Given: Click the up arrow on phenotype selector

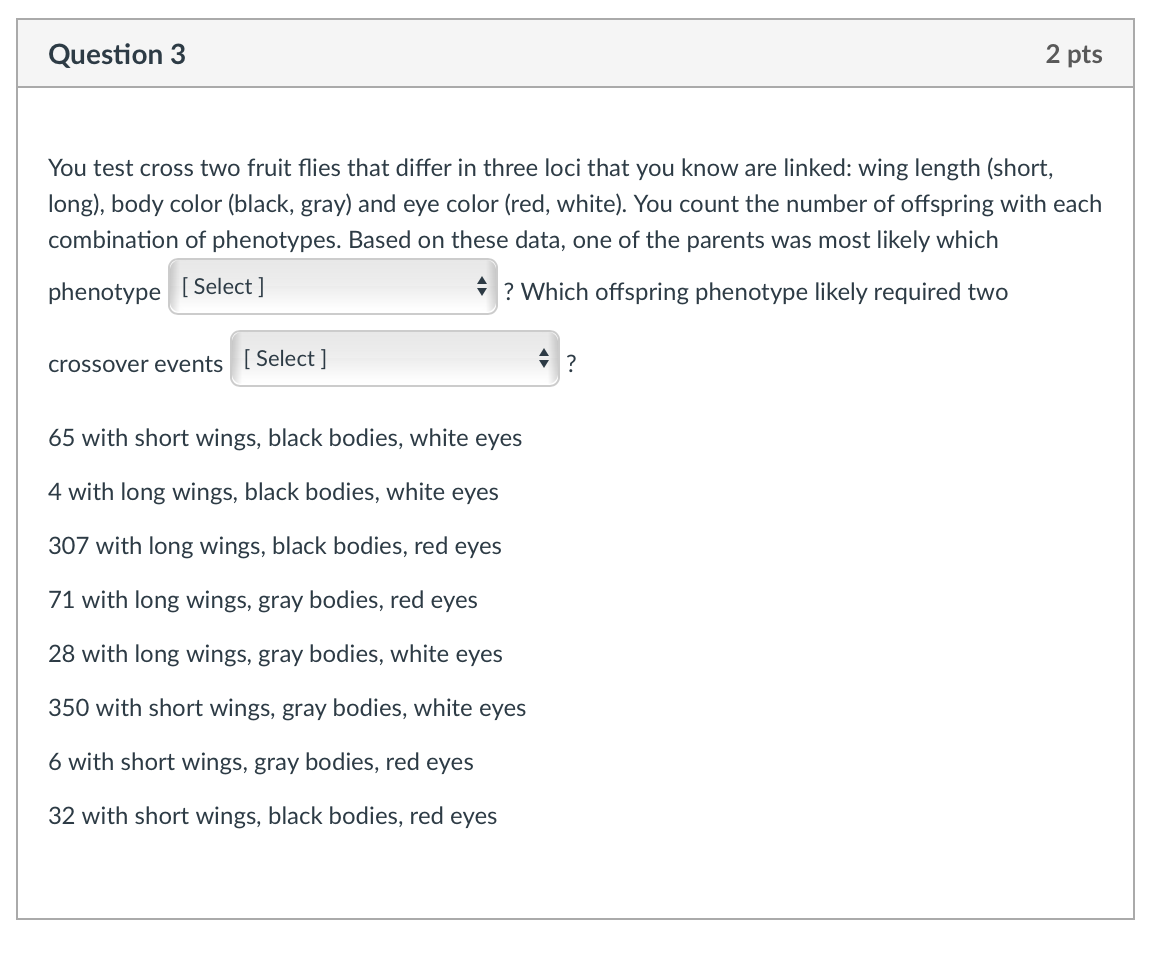Looking at the screenshot, I should (x=481, y=281).
